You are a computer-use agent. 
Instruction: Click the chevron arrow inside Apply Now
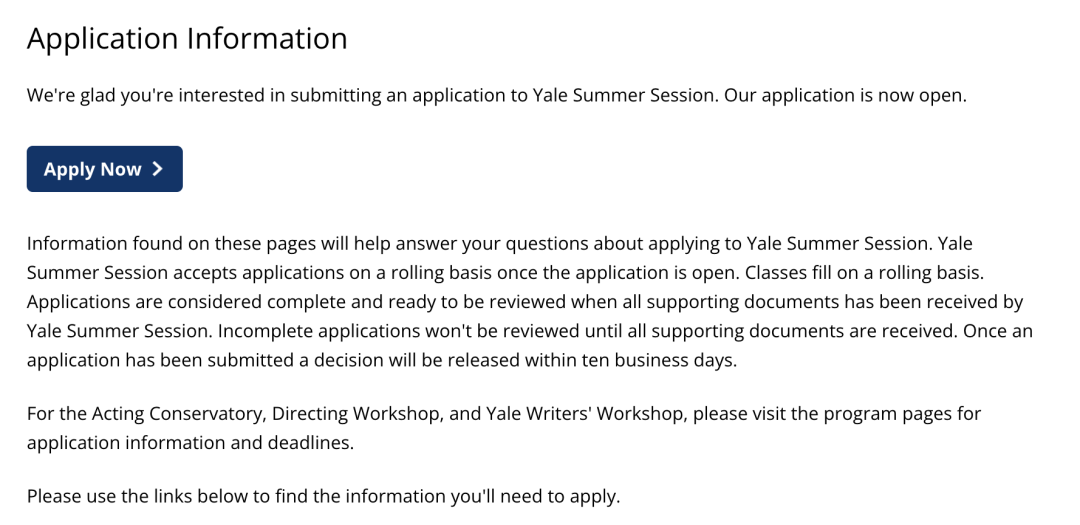(158, 169)
